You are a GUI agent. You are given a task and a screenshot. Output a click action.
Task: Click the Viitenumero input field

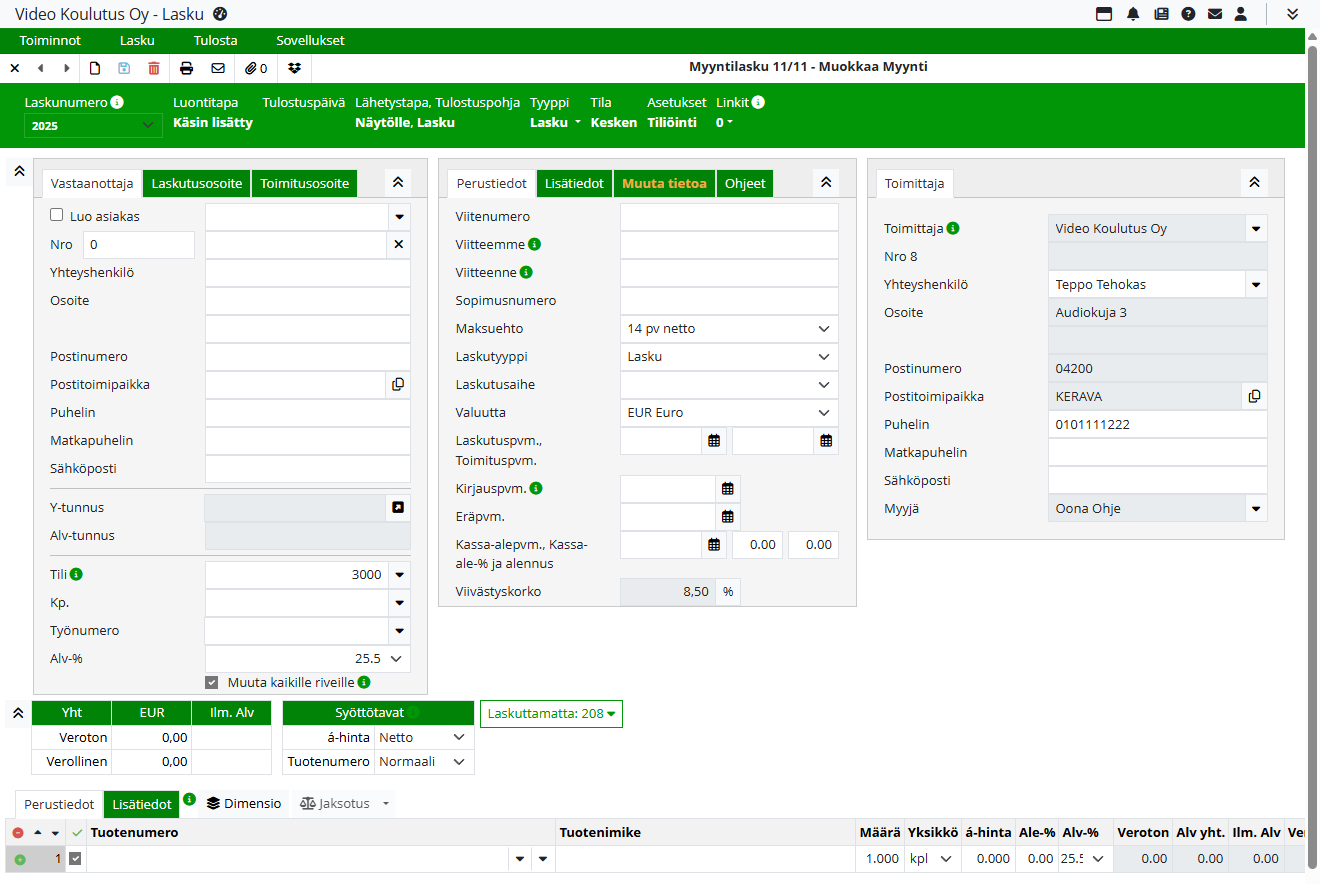click(x=729, y=217)
